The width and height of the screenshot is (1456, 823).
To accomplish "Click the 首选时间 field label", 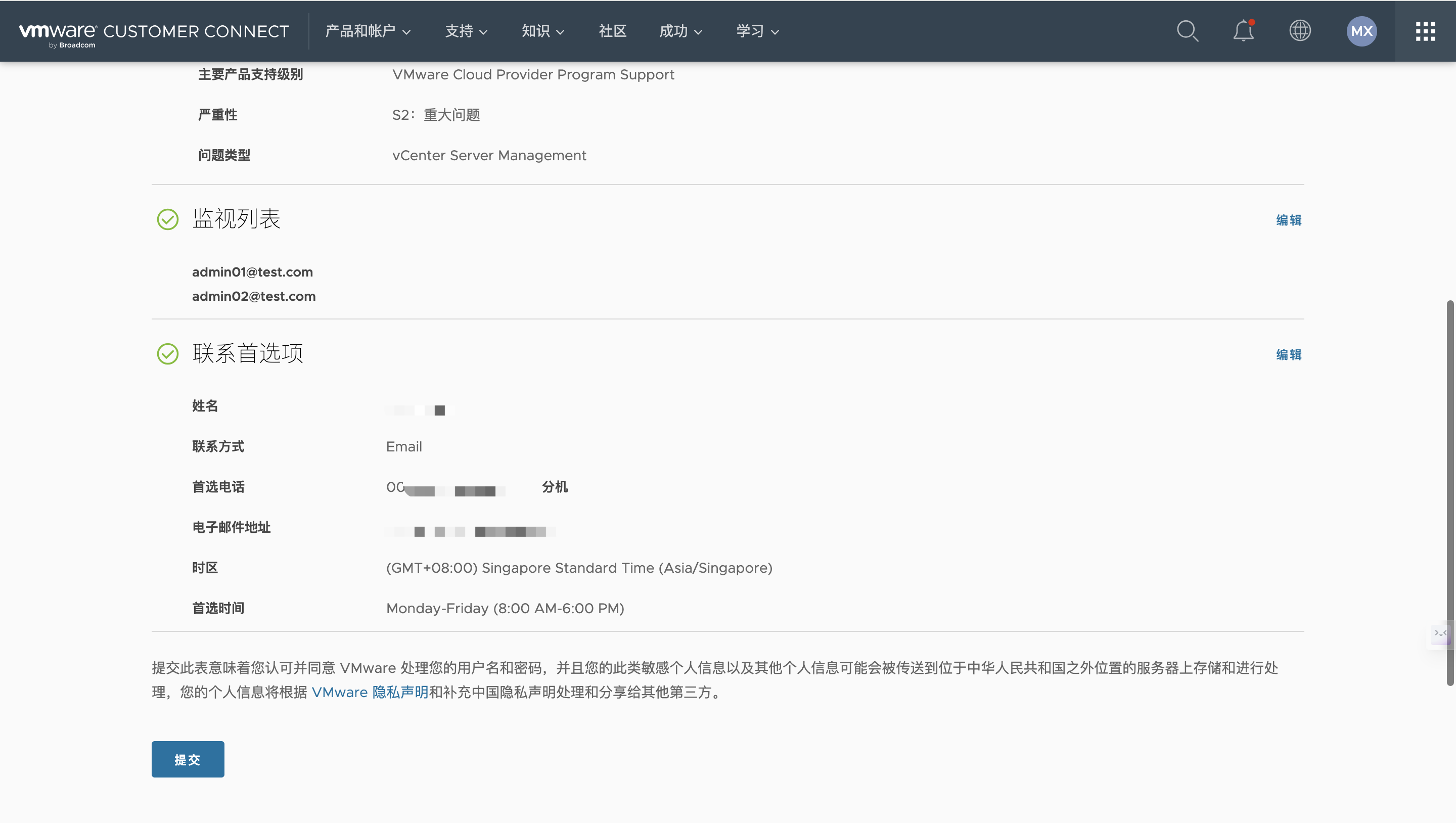I will (x=218, y=608).
